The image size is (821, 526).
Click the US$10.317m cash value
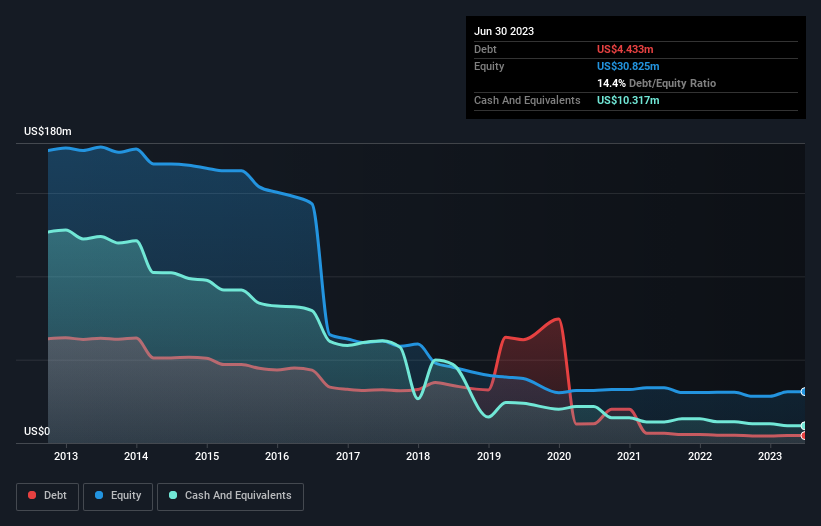point(628,100)
